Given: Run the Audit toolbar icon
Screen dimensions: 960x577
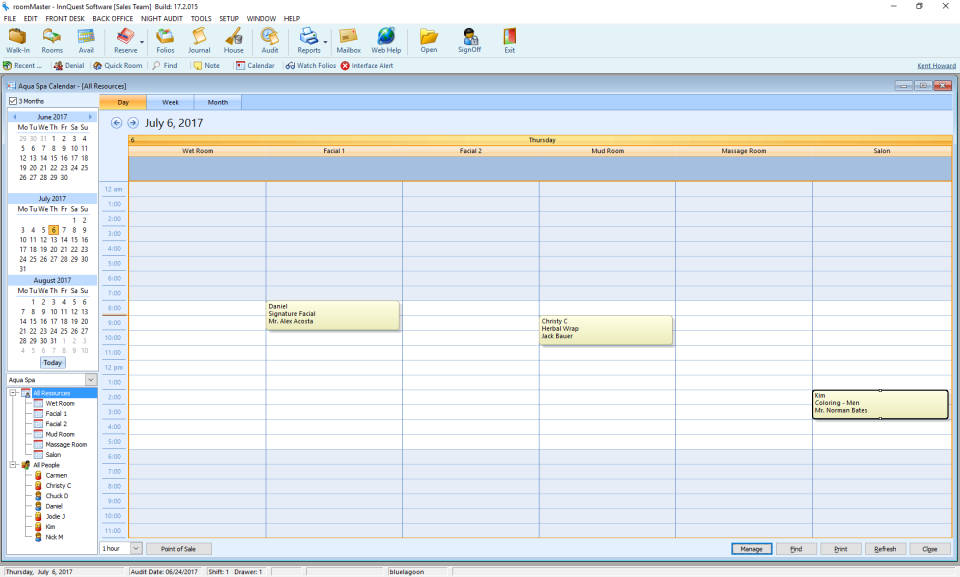Looking at the screenshot, I should point(270,39).
